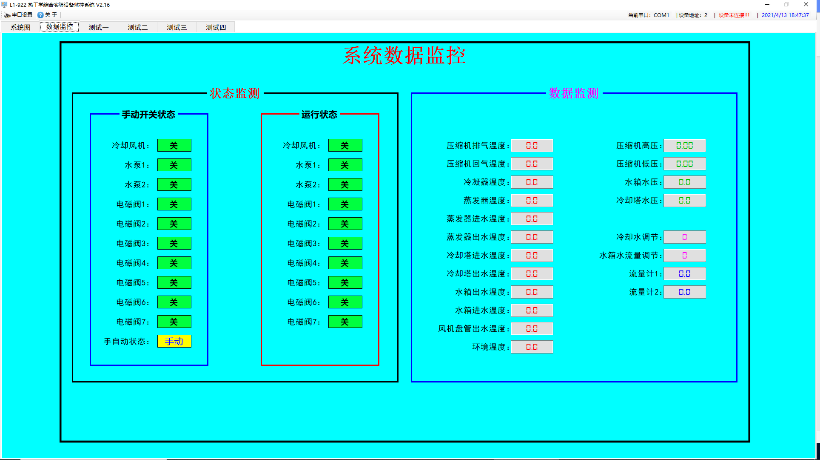Click the 冷却水调节 value box

(x=685, y=237)
